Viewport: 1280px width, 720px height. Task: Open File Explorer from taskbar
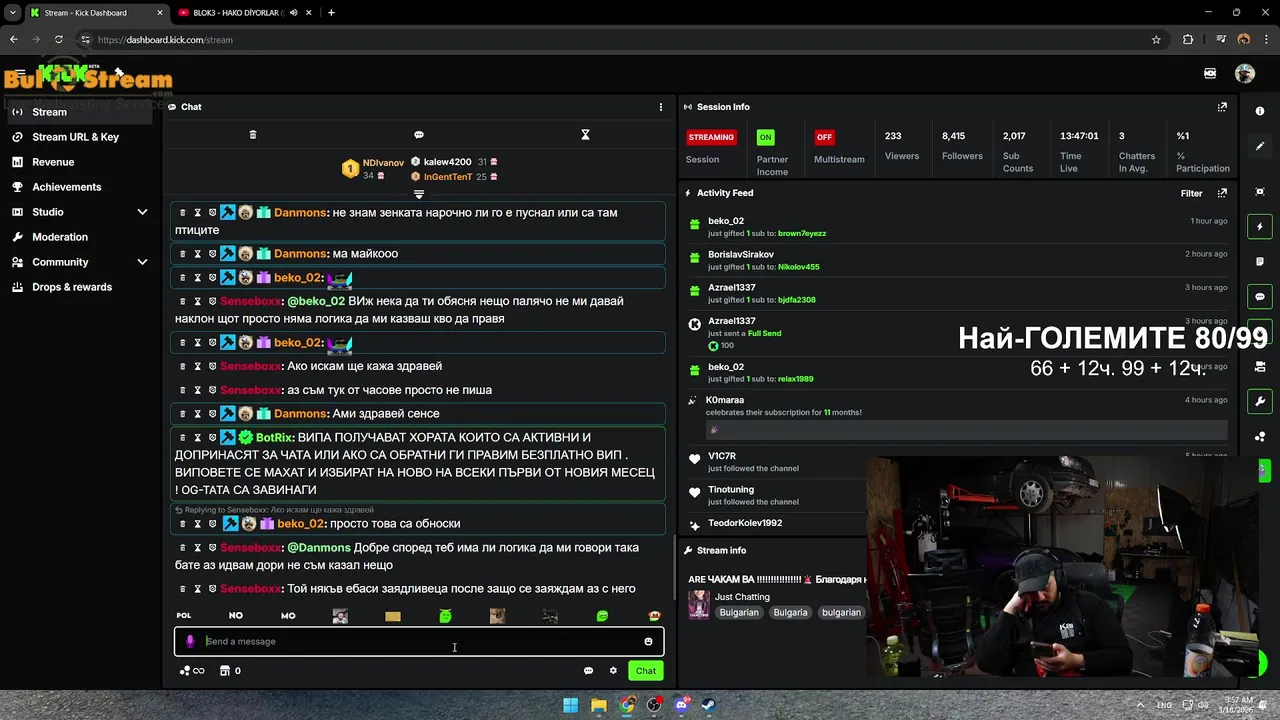[598, 706]
